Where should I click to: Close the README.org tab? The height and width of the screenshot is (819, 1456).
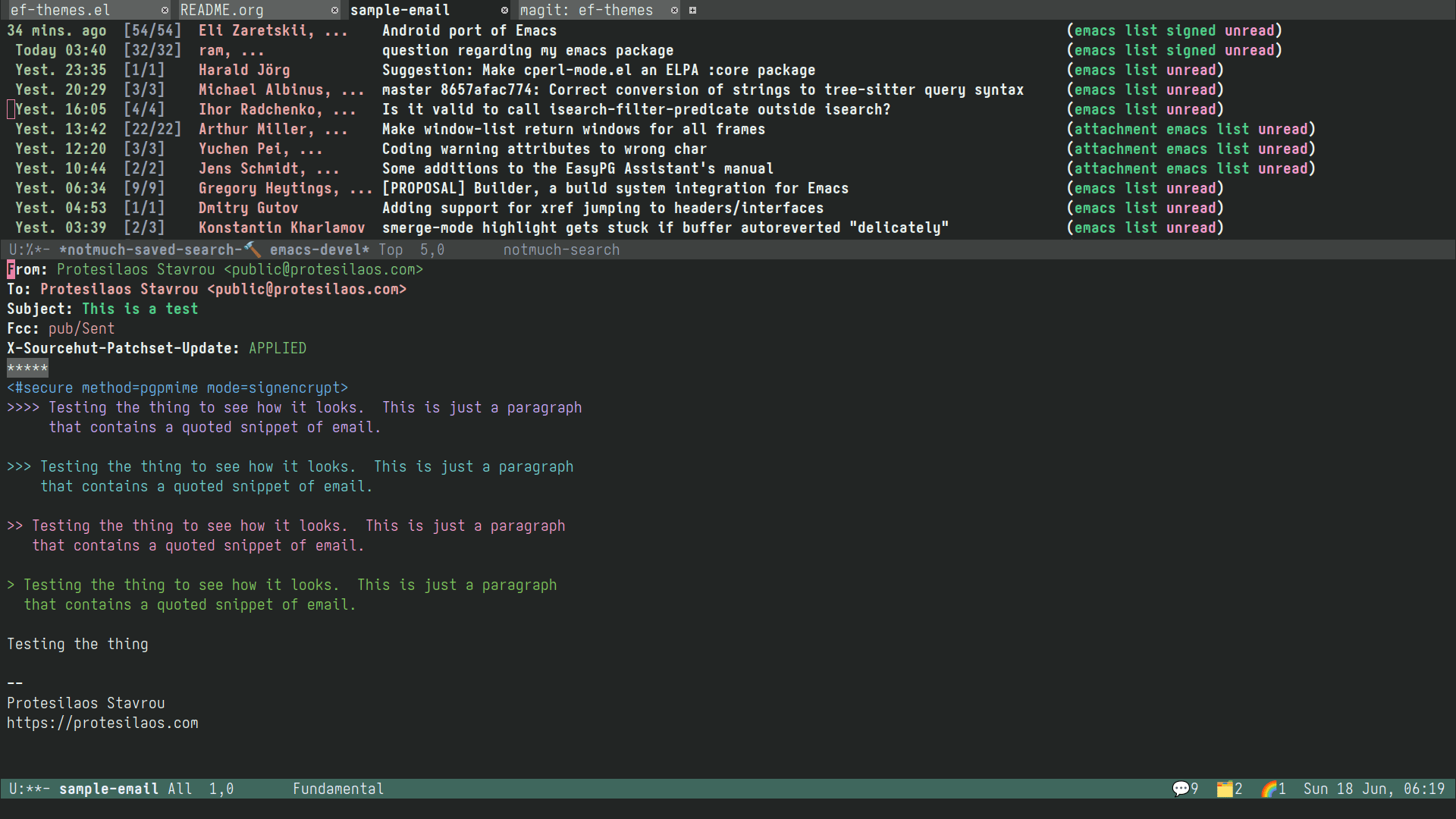click(334, 11)
